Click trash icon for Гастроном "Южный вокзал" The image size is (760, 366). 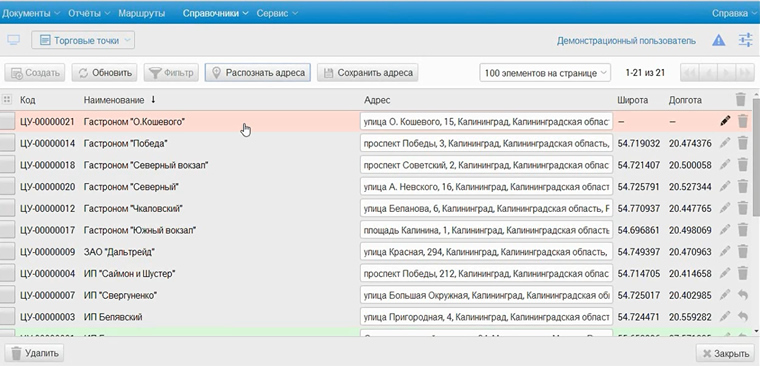tap(743, 230)
